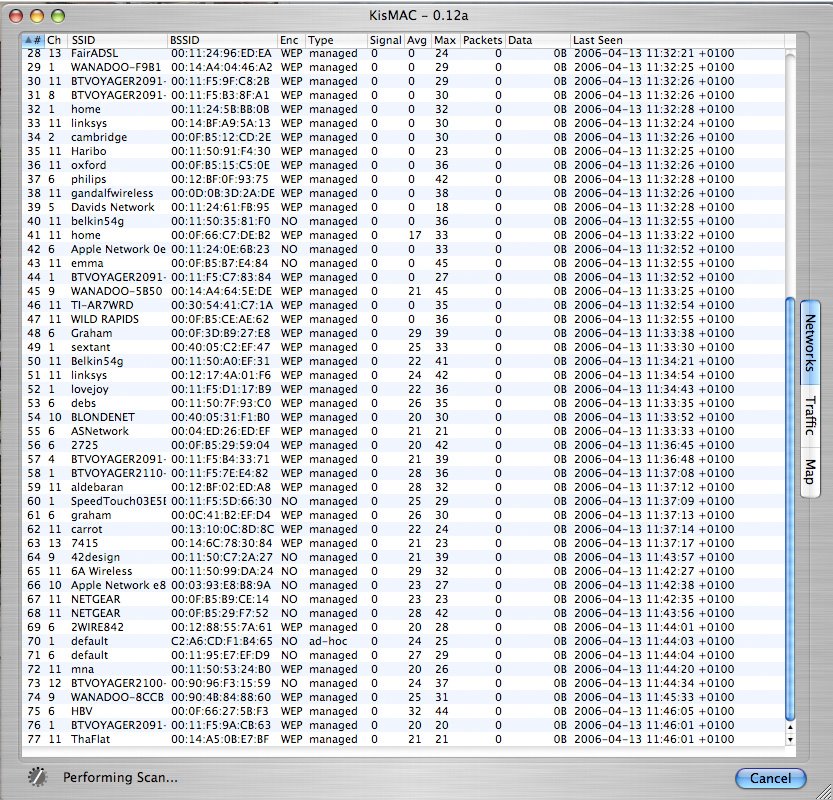The width and height of the screenshot is (833, 800).
Task: Sort by Type column header
Action: pos(336,40)
